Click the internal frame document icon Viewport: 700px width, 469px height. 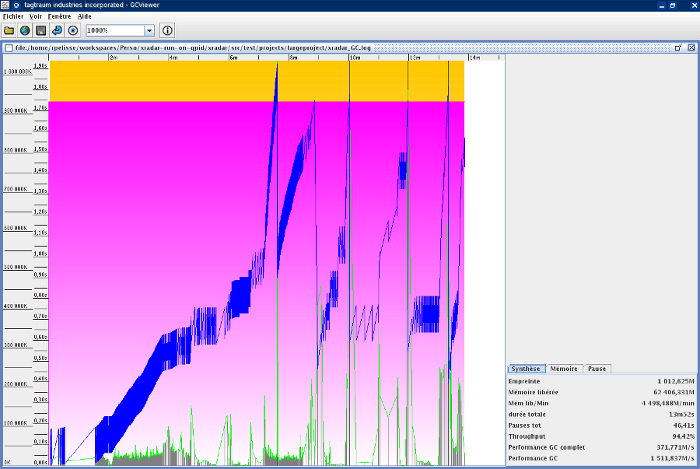(x=9, y=47)
